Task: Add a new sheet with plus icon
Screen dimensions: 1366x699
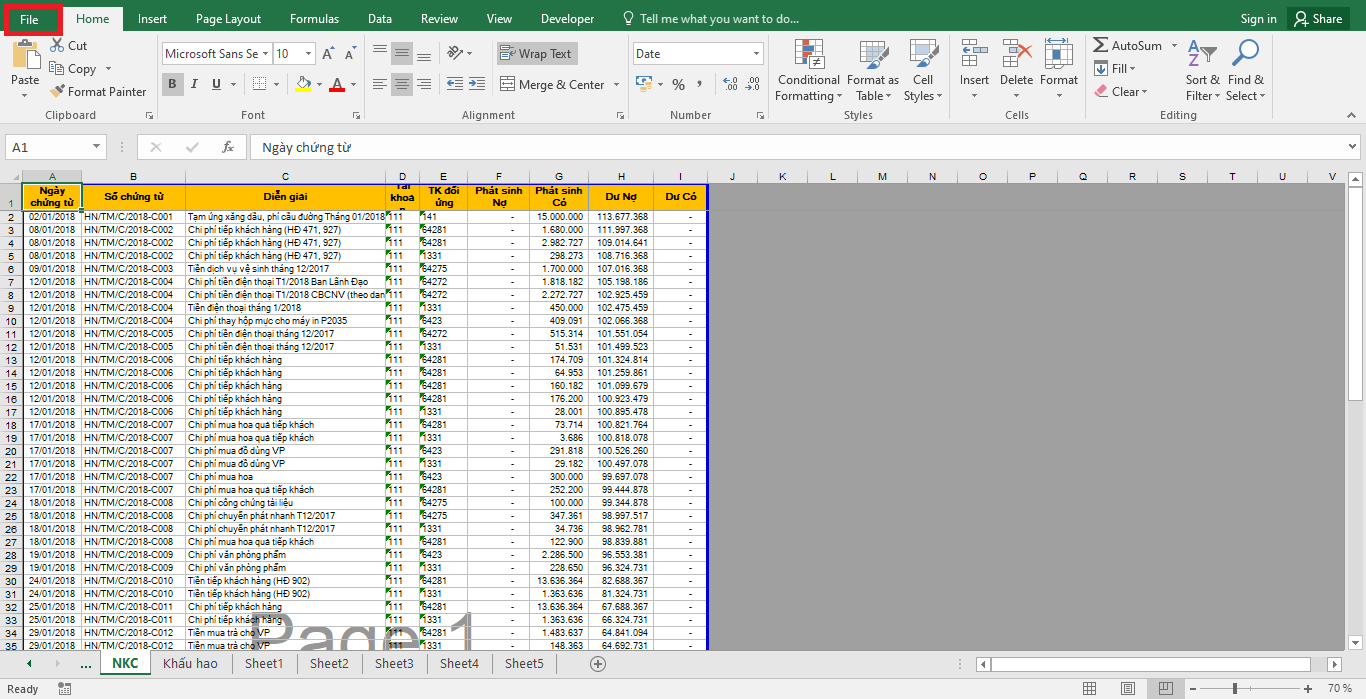Action: pyautogui.click(x=598, y=663)
